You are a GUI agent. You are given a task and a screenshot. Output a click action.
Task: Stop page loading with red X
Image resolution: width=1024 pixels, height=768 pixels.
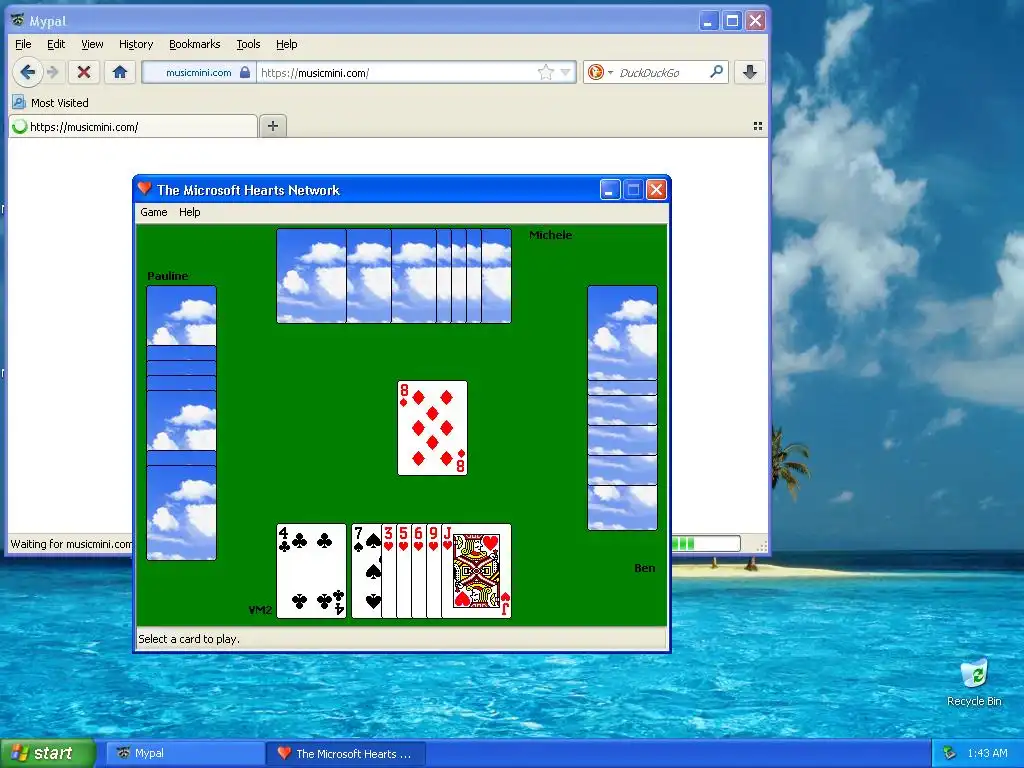click(84, 72)
